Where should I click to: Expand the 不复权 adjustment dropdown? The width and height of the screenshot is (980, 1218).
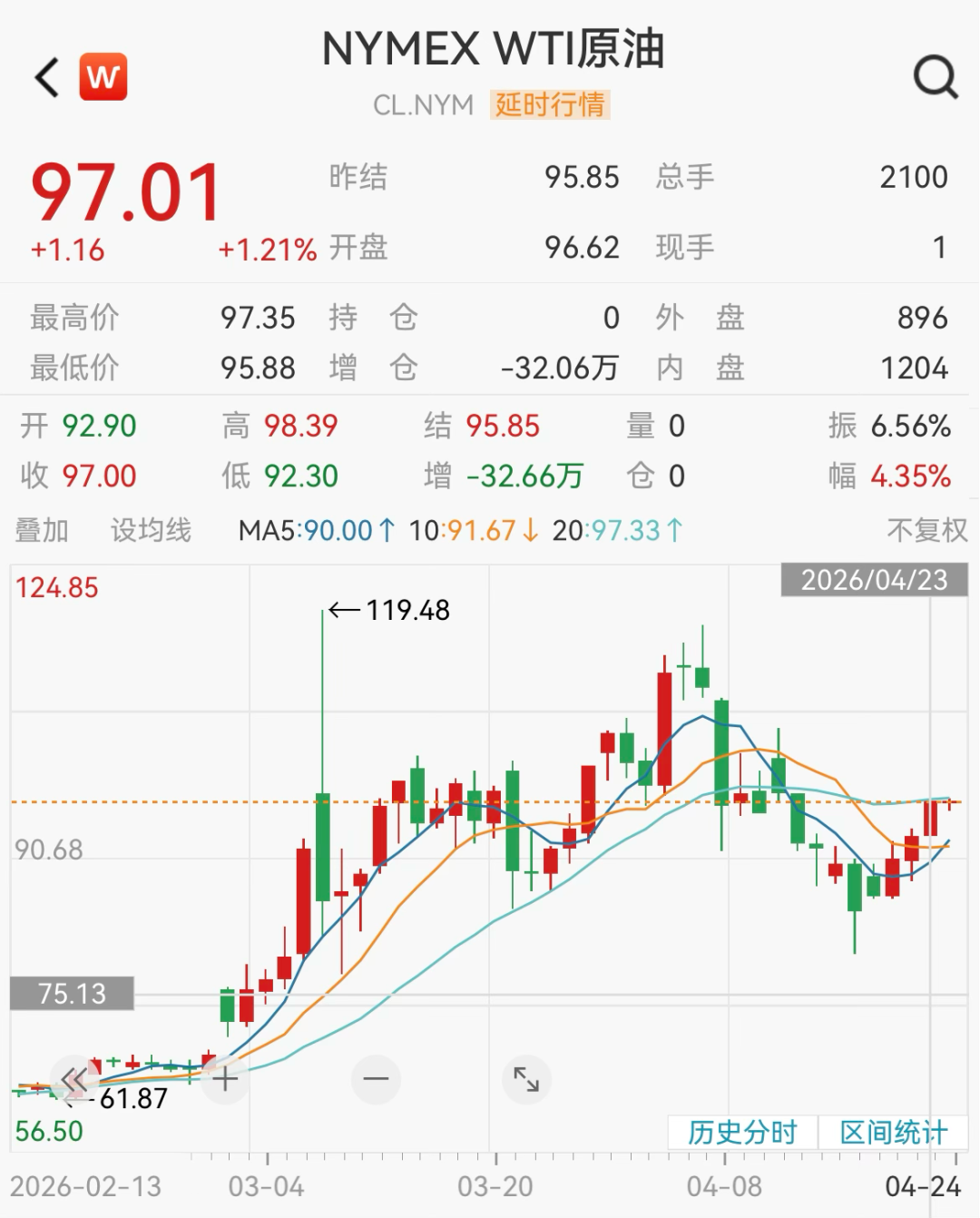(926, 530)
